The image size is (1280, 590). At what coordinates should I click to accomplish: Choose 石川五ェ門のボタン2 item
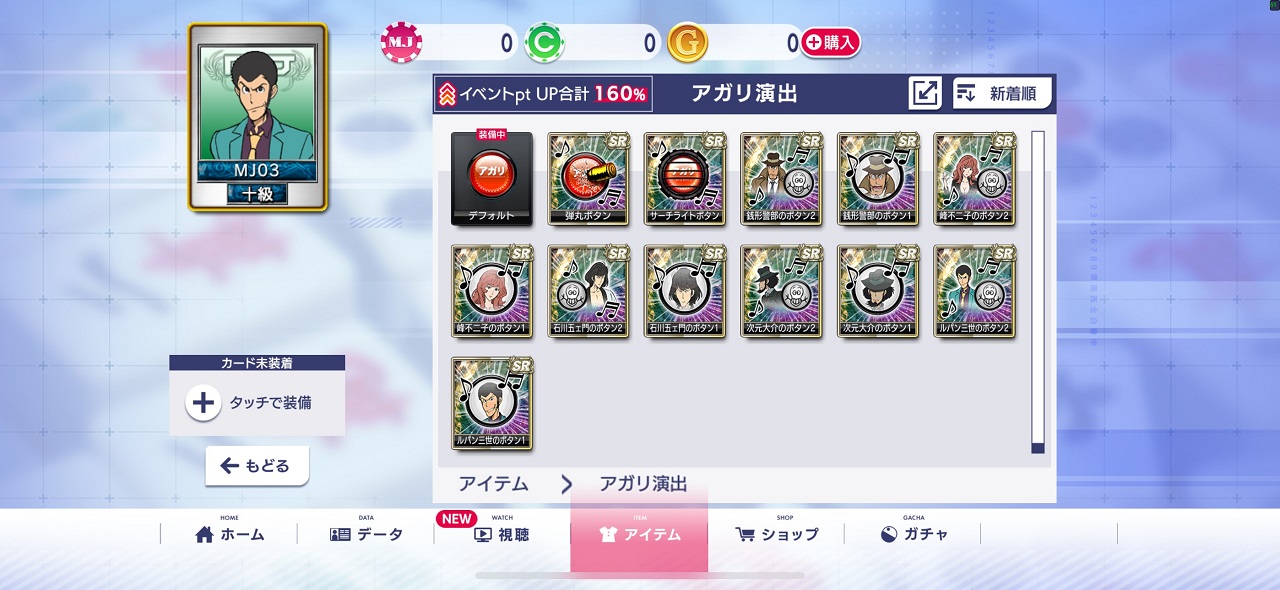pyautogui.click(x=588, y=291)
